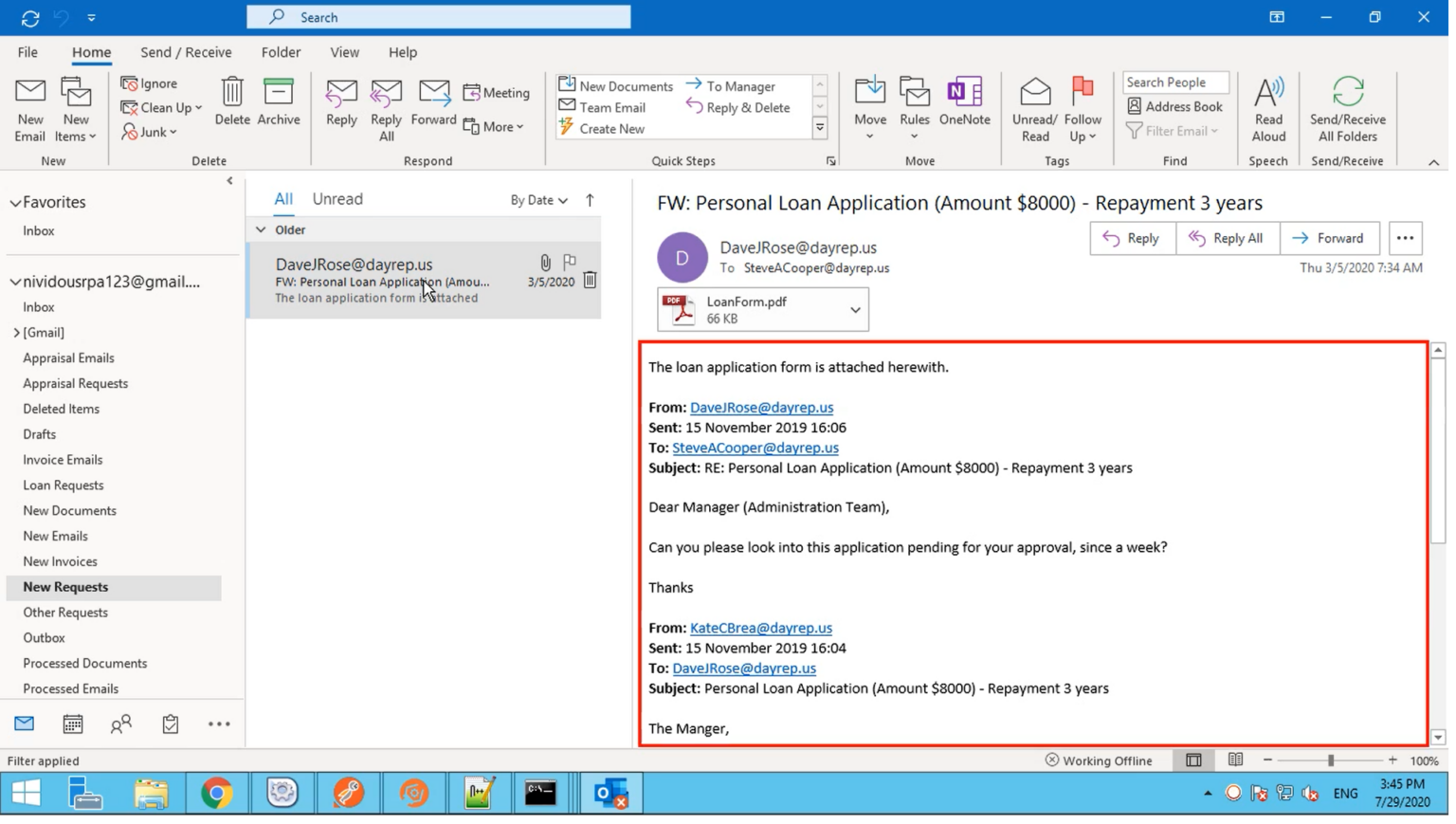Viewport: 1456px width, 824px height.
Task: Click the Read Aloud speech icon
Action: pyautogui.click(x=1268, y=108)
